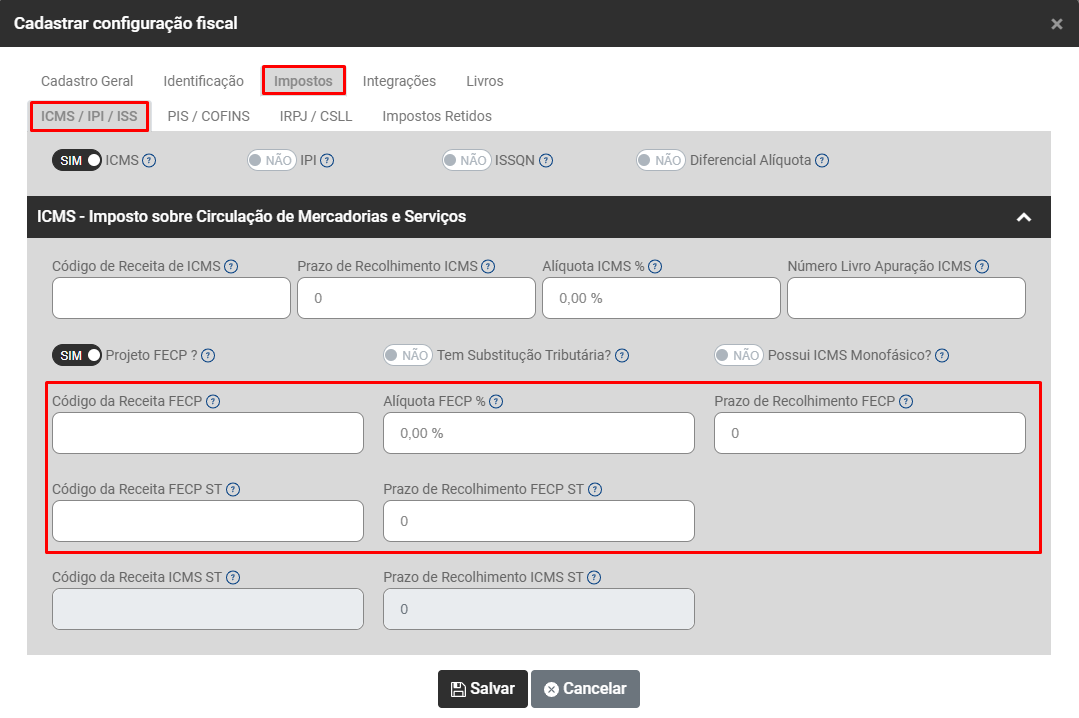Click the Código da Receita FECP ST field
Image resolution: width=1079 pixels, height=718 pixels.
click(x=208, y=521)
